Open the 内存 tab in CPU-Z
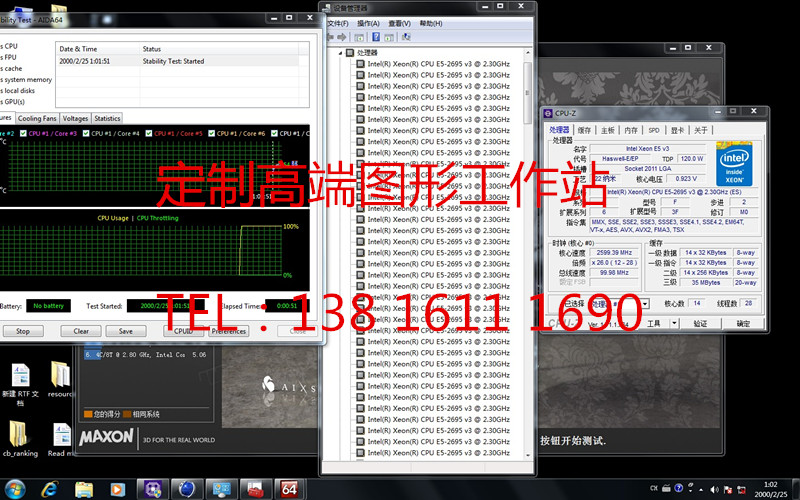The width and height of the screenshot is (800, 500). point(631,130)
